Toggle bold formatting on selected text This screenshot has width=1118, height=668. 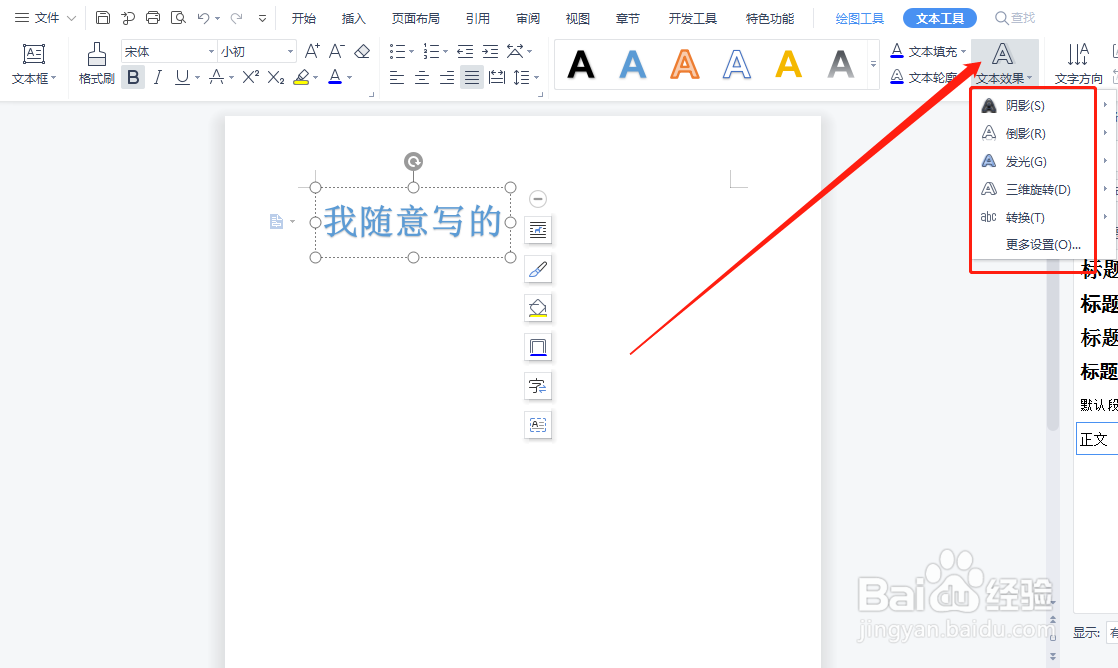[133, 77]
